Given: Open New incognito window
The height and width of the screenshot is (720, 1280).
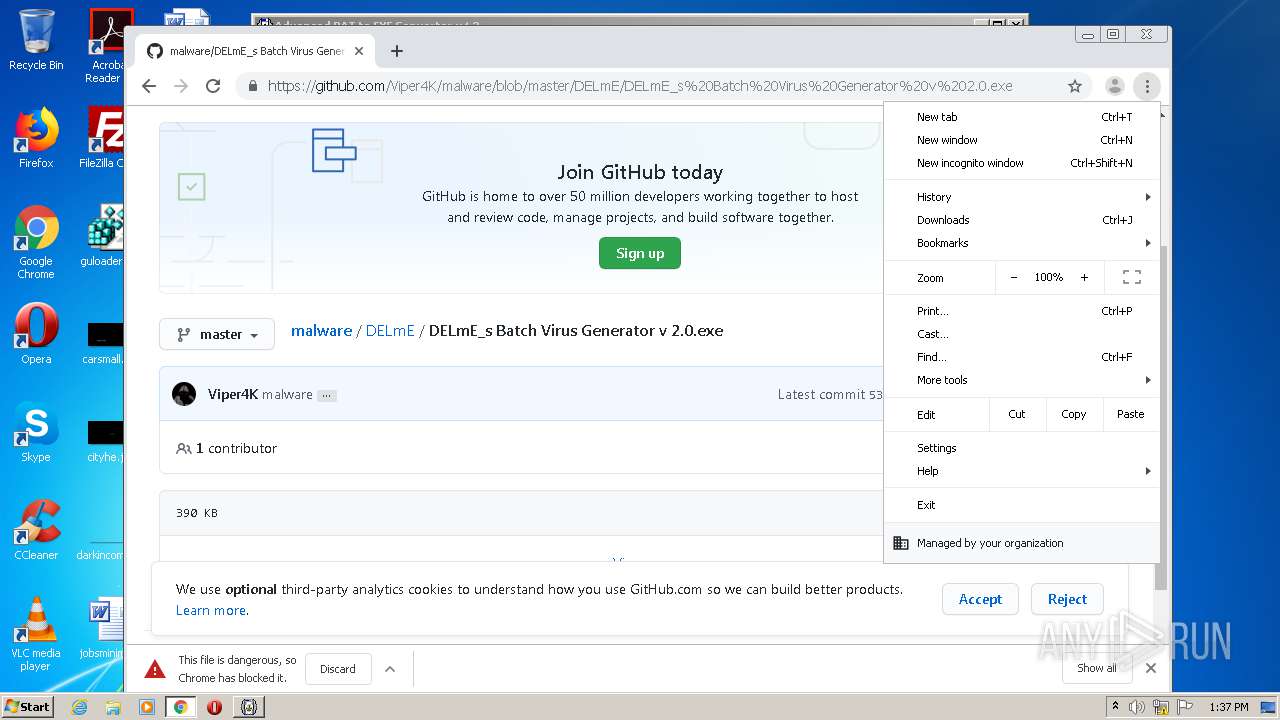Looking at the screenshot, I should coord(1022,163).
